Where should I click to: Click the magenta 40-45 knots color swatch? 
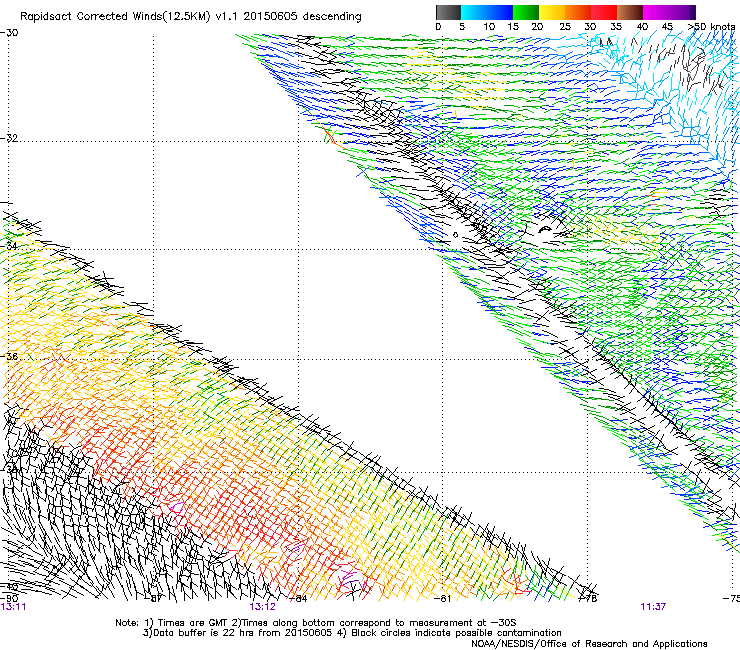656,12
